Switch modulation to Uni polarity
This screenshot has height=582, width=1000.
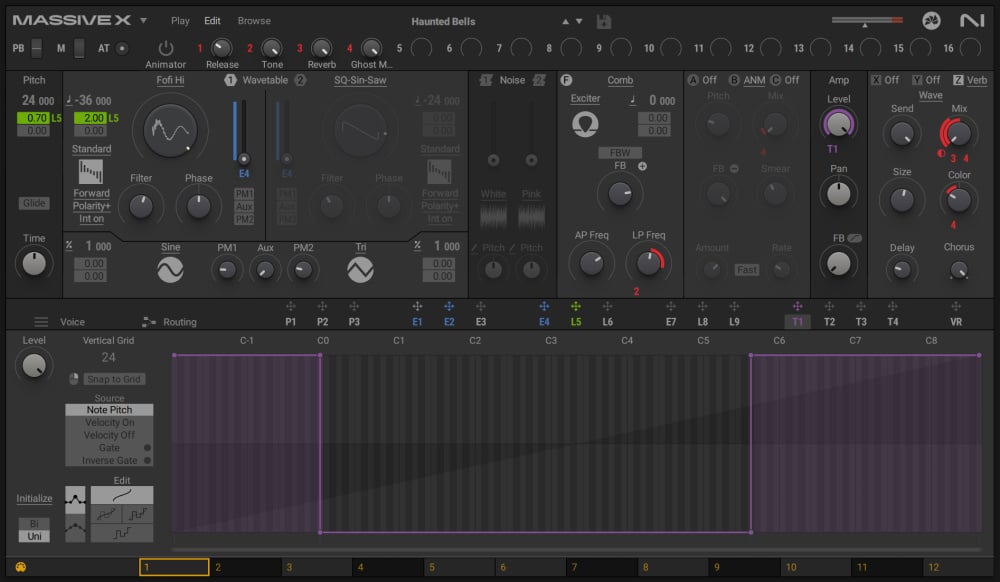(34, 536)
